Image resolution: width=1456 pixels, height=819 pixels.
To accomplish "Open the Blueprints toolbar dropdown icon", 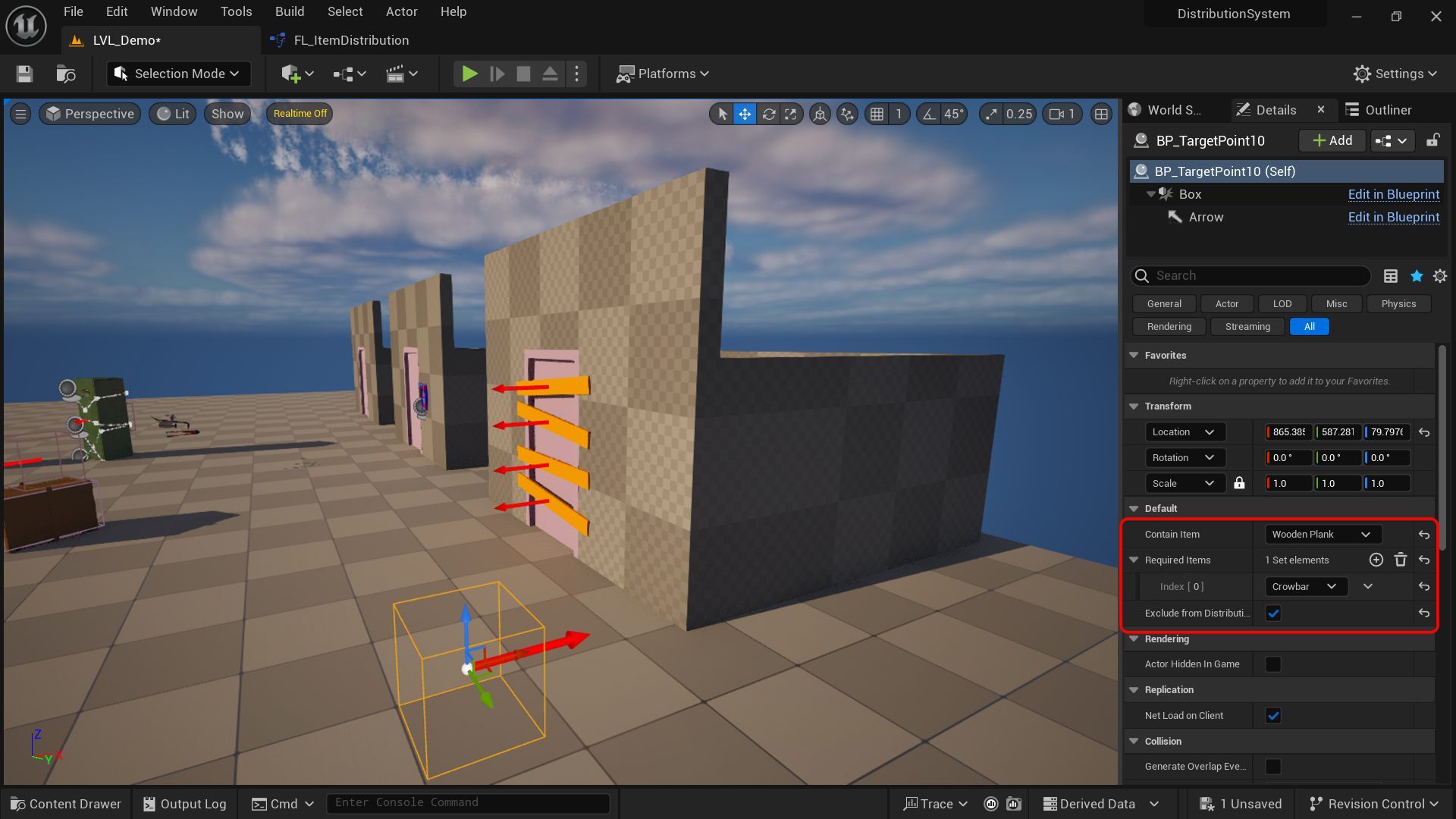I will [x=350, y=74].
